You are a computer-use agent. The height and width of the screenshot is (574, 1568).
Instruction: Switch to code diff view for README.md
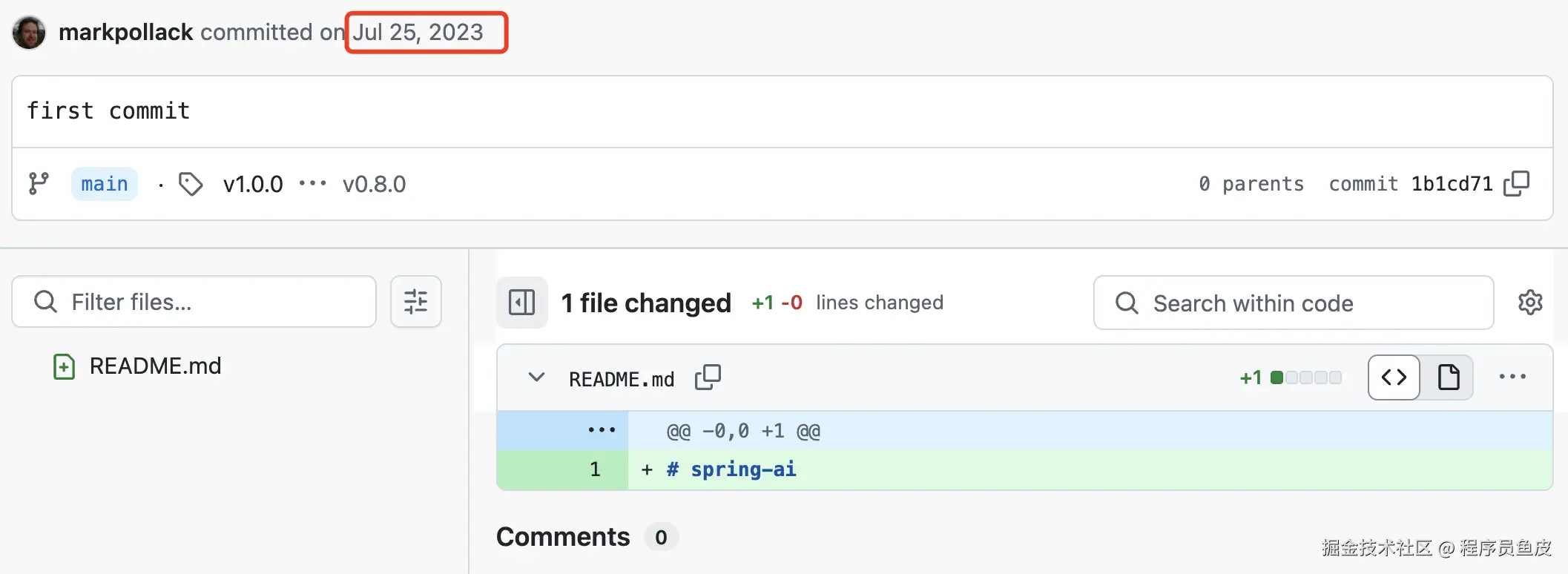point(1394,377)
